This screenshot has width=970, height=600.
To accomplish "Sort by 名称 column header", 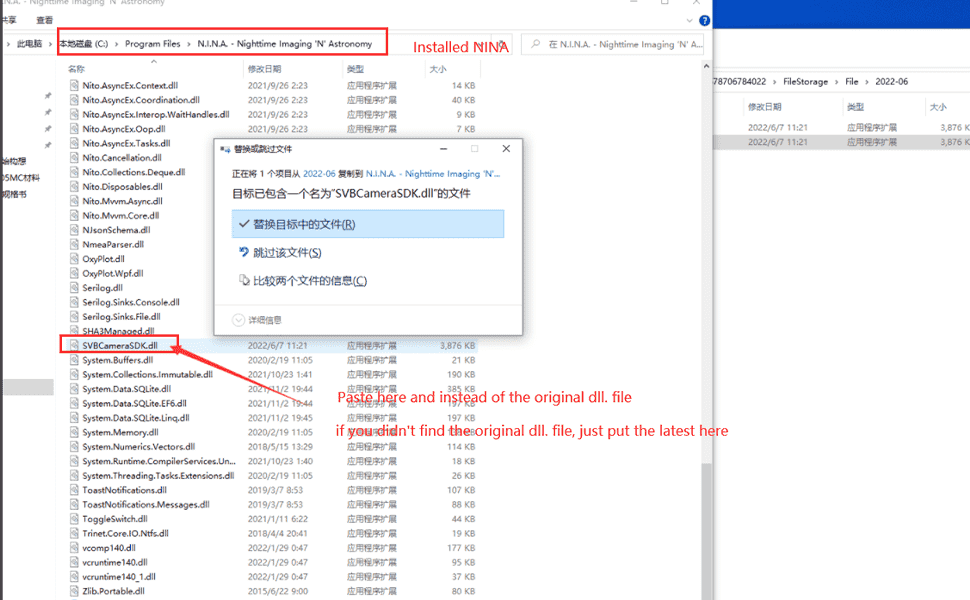I will click(77, 70).
